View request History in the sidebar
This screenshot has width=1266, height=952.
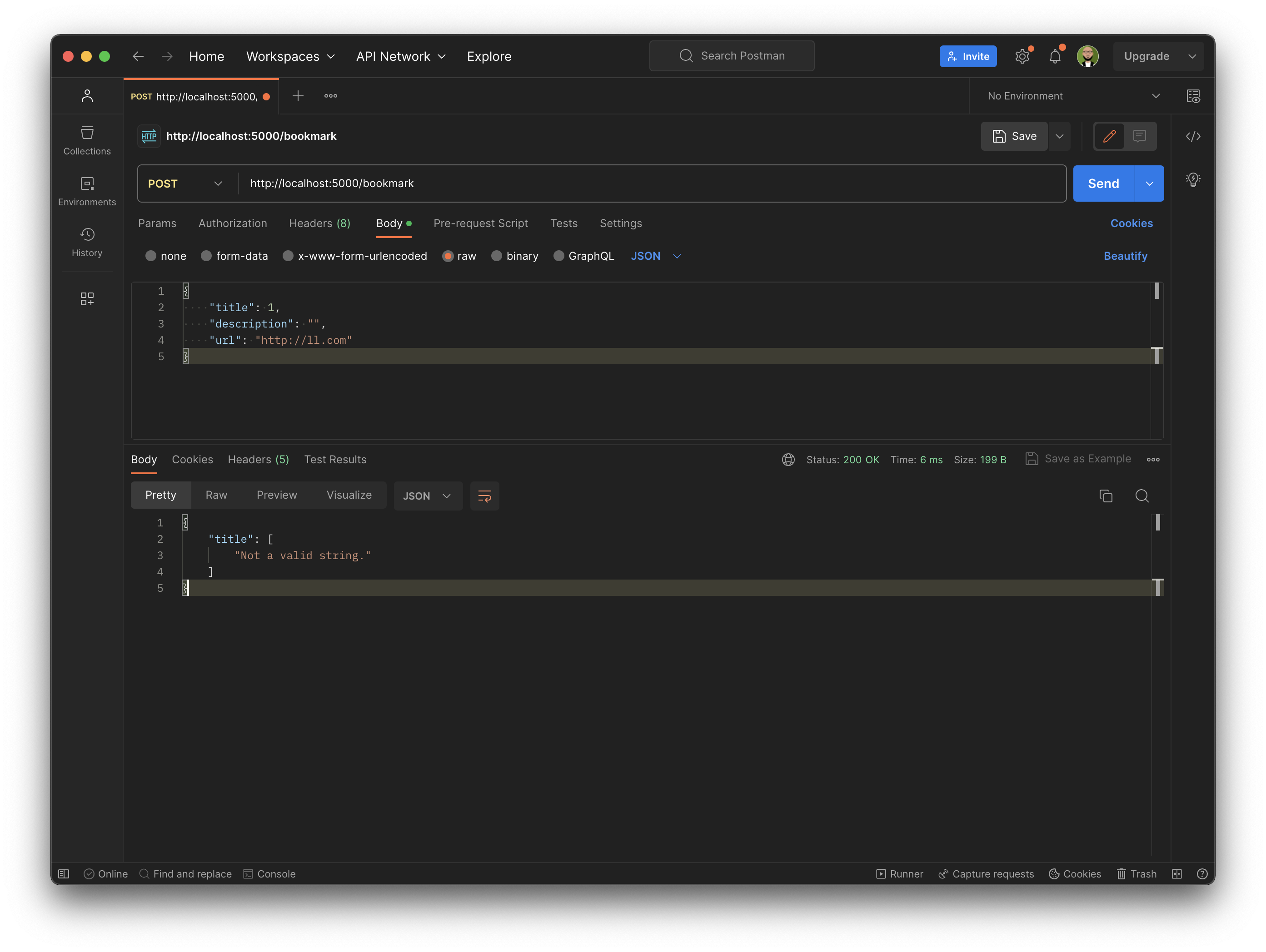click(x=87, y=242)
